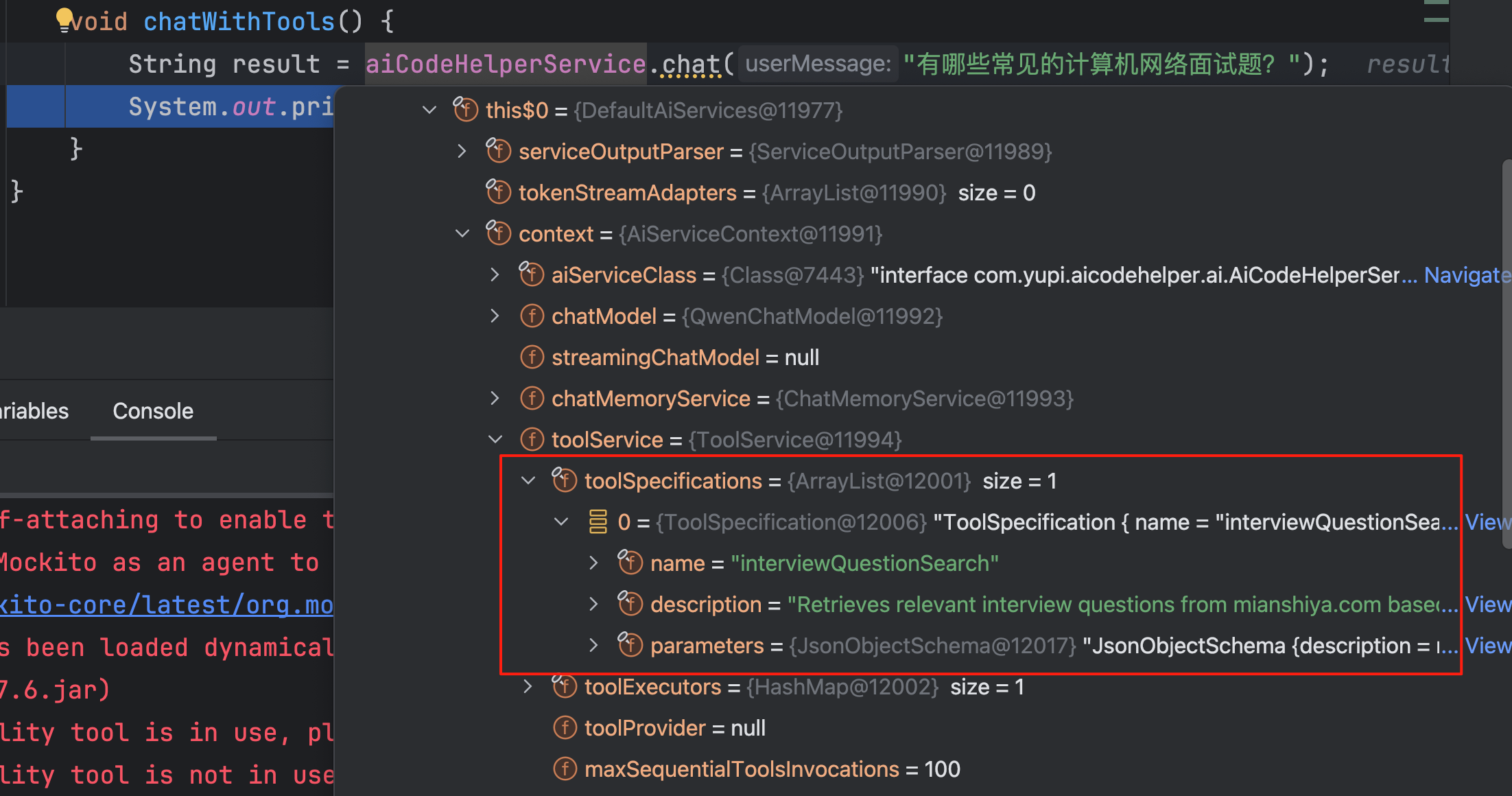Click the field icon beside chatMemoryService
Viewport: 1512px width, 796px height.
[532, 399]
